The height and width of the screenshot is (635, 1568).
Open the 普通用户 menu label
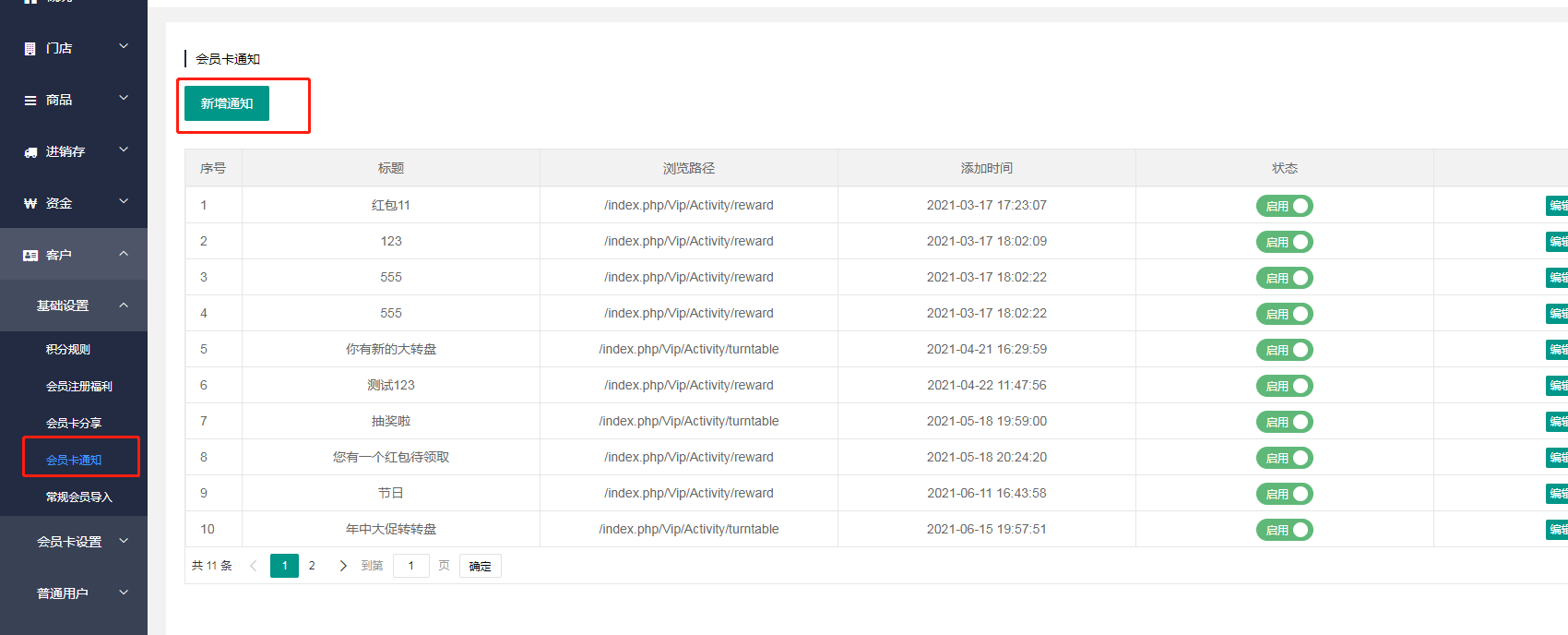point(63,594)
